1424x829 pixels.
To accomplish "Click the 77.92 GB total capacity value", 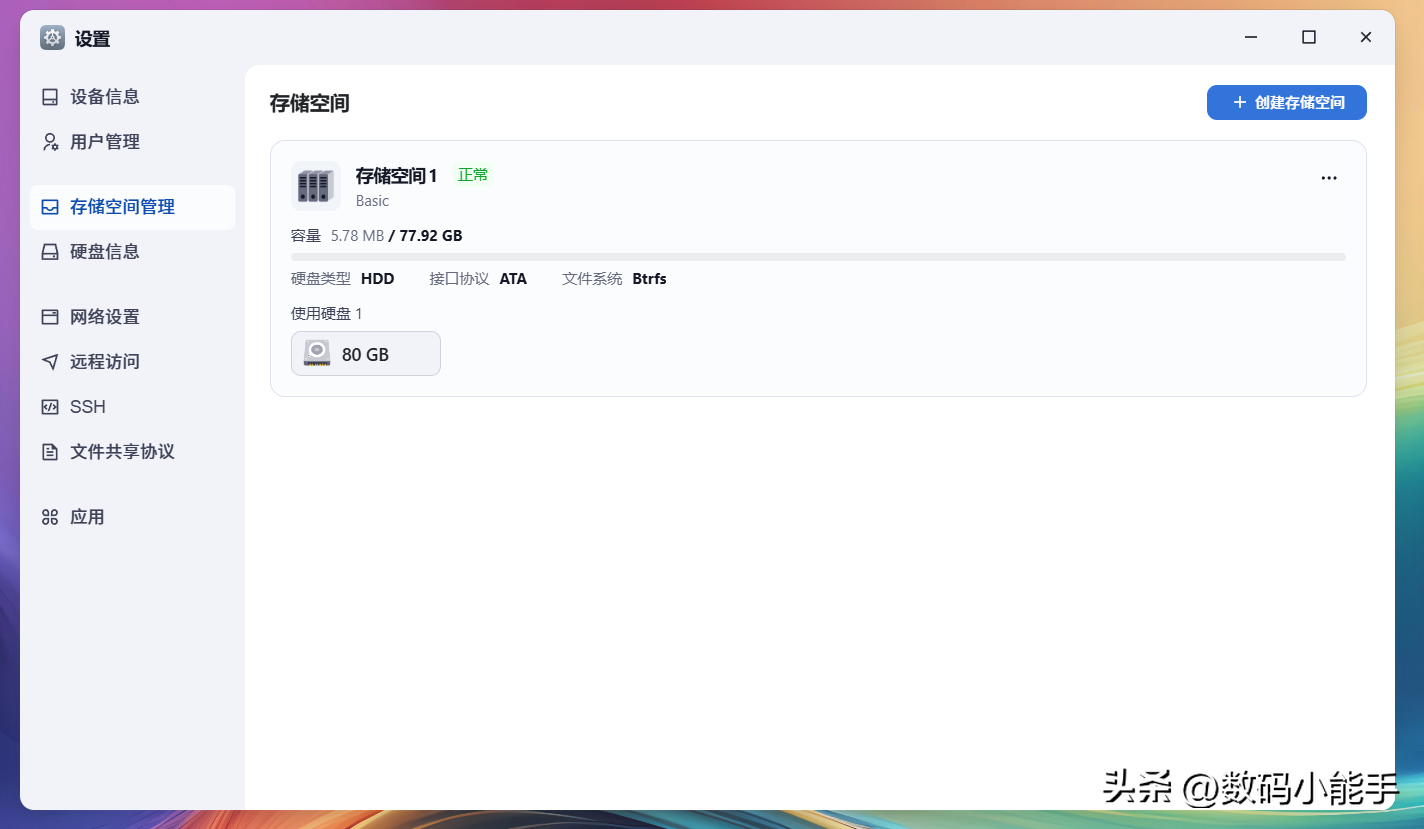I will (x=431, y=236).
